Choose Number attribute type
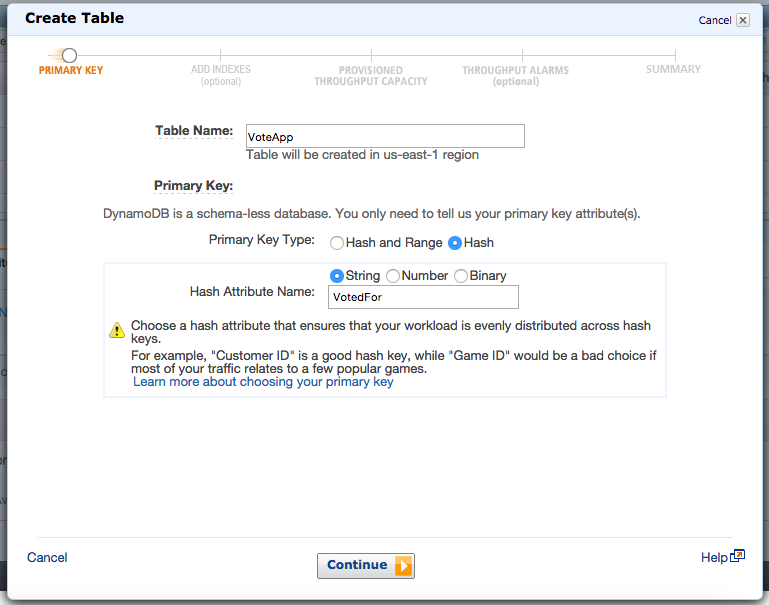 coord(392,276)
